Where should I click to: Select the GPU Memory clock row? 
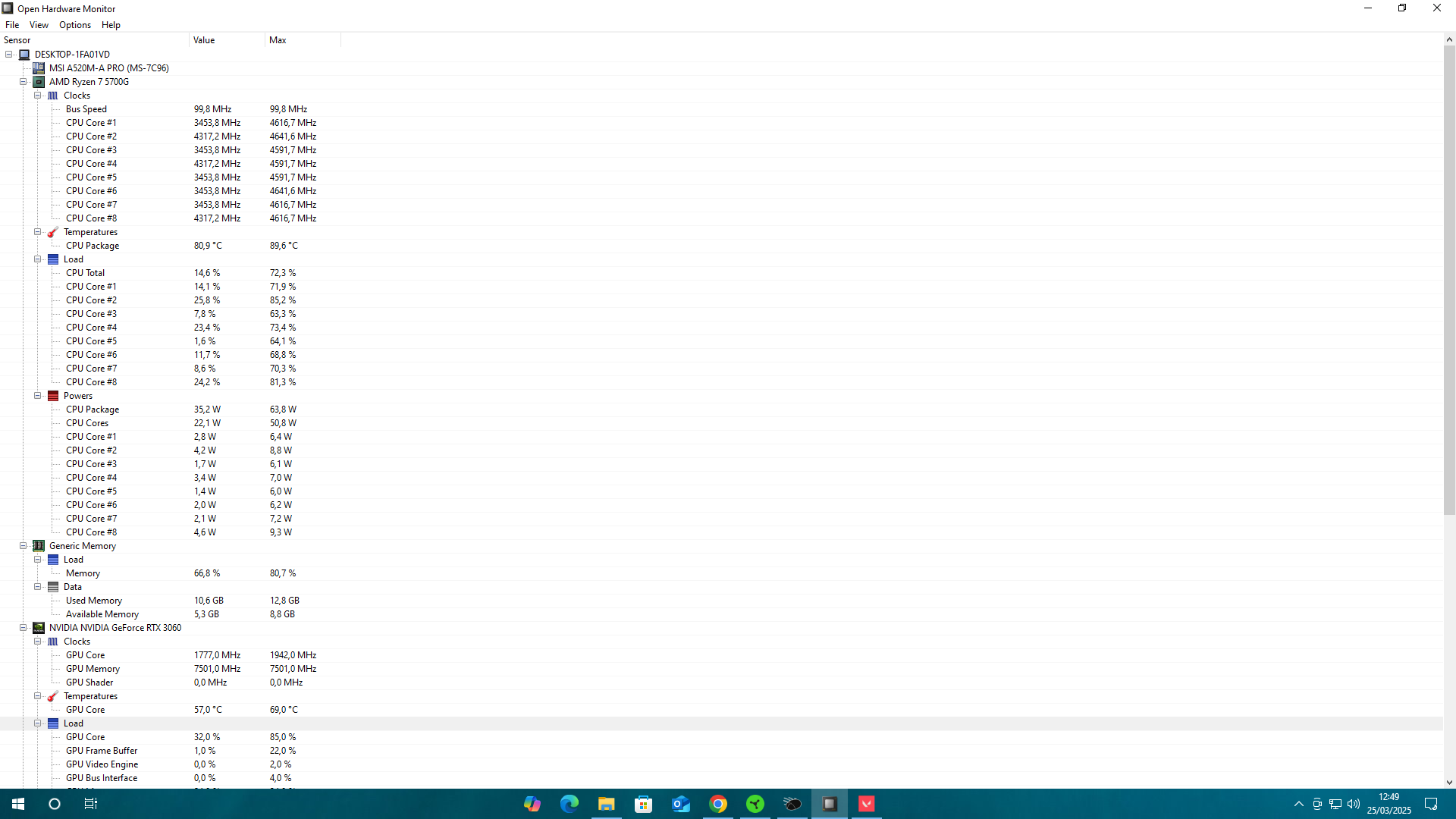point(720,669)
